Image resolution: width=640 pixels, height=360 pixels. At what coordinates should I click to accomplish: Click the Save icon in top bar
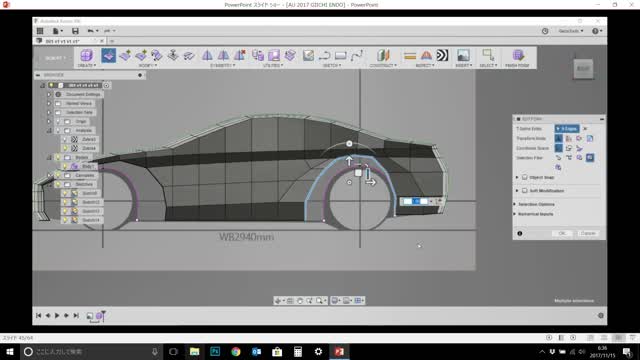click(x=75, y=31)
